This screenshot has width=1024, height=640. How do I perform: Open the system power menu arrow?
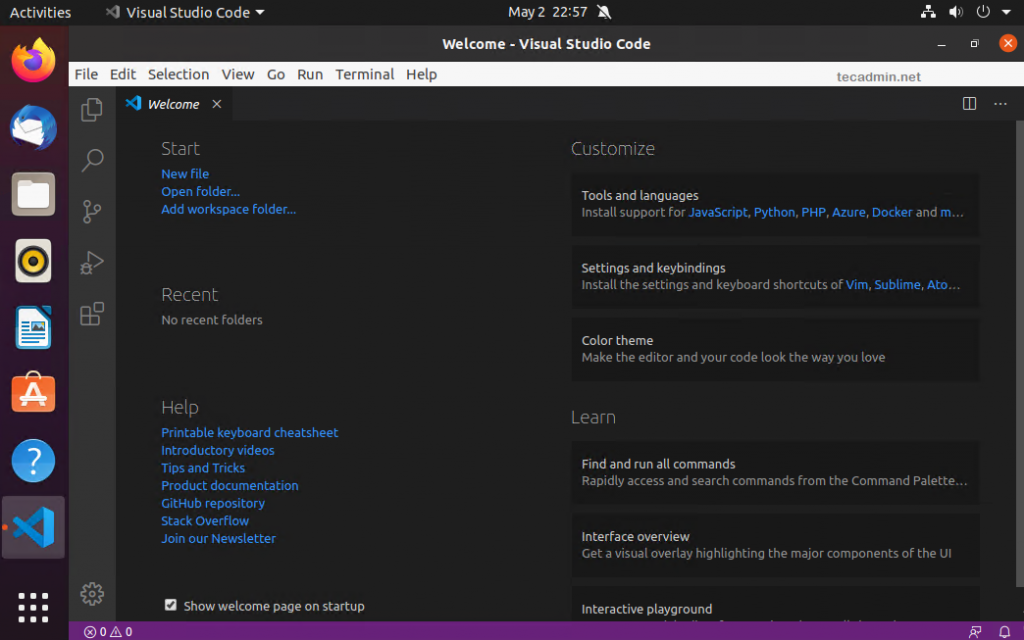coord(1005,13)
